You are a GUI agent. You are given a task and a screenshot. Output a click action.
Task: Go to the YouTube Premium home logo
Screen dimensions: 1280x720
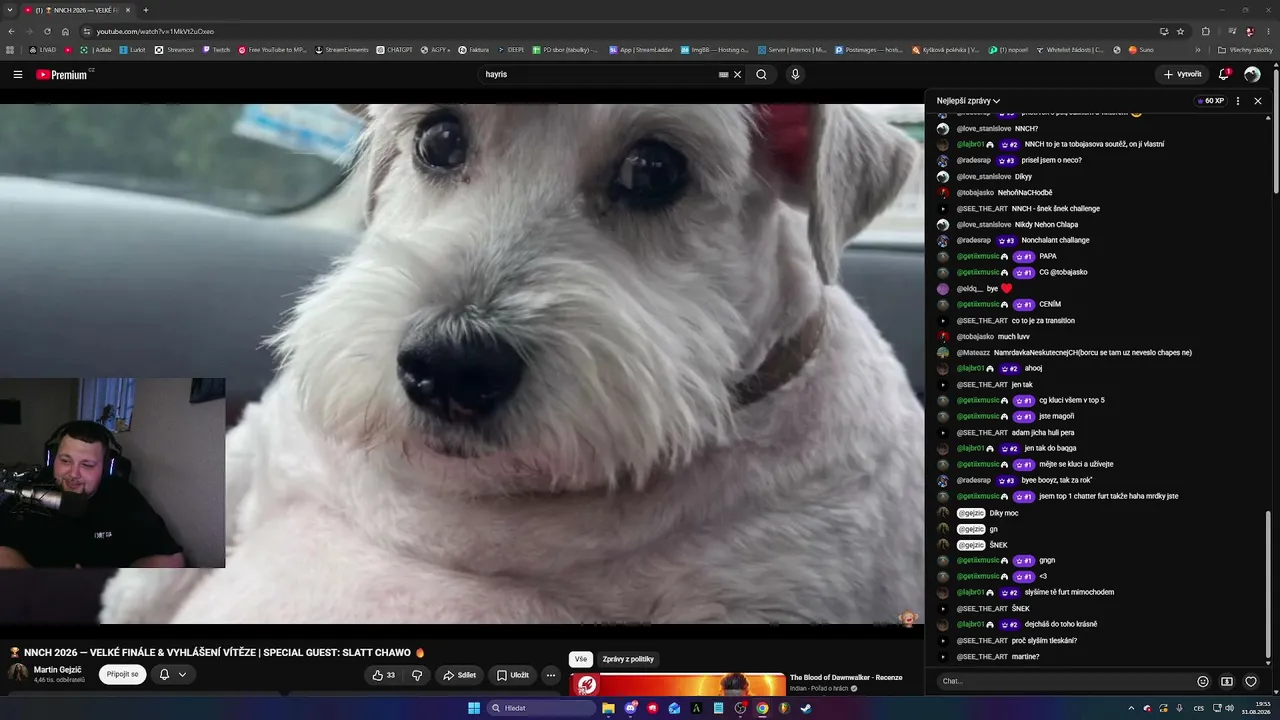click(x=62, y=74)
